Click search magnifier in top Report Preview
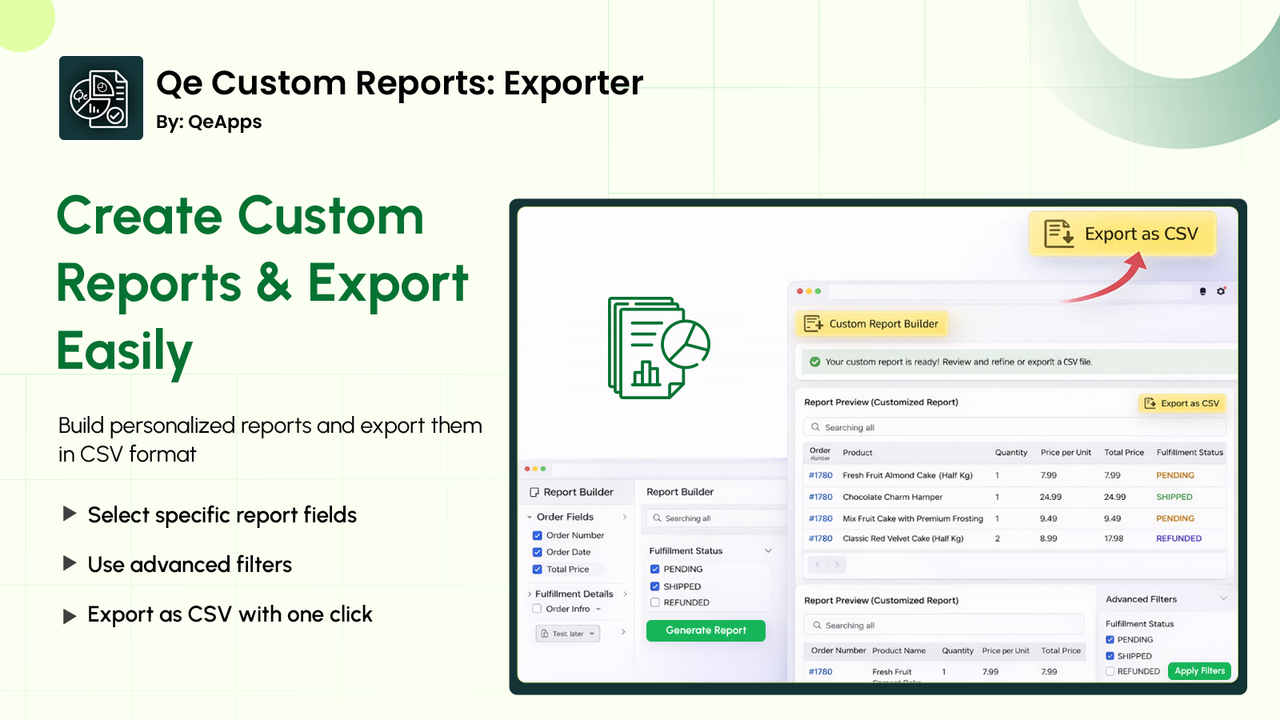 [816, 427]
